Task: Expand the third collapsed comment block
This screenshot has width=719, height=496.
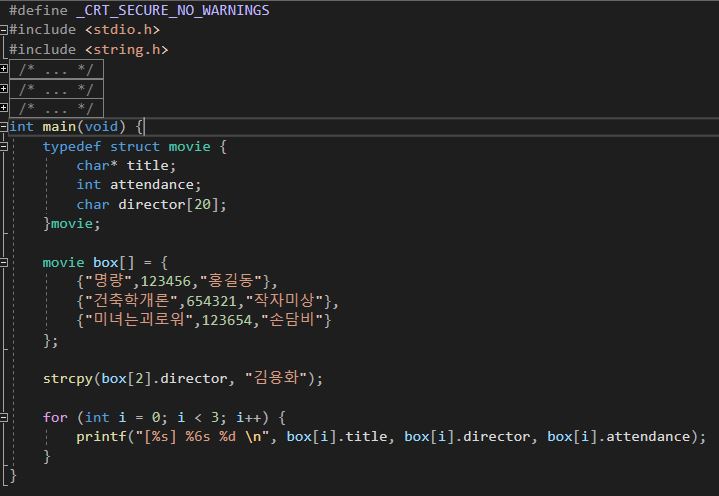Action: (4, 107)
